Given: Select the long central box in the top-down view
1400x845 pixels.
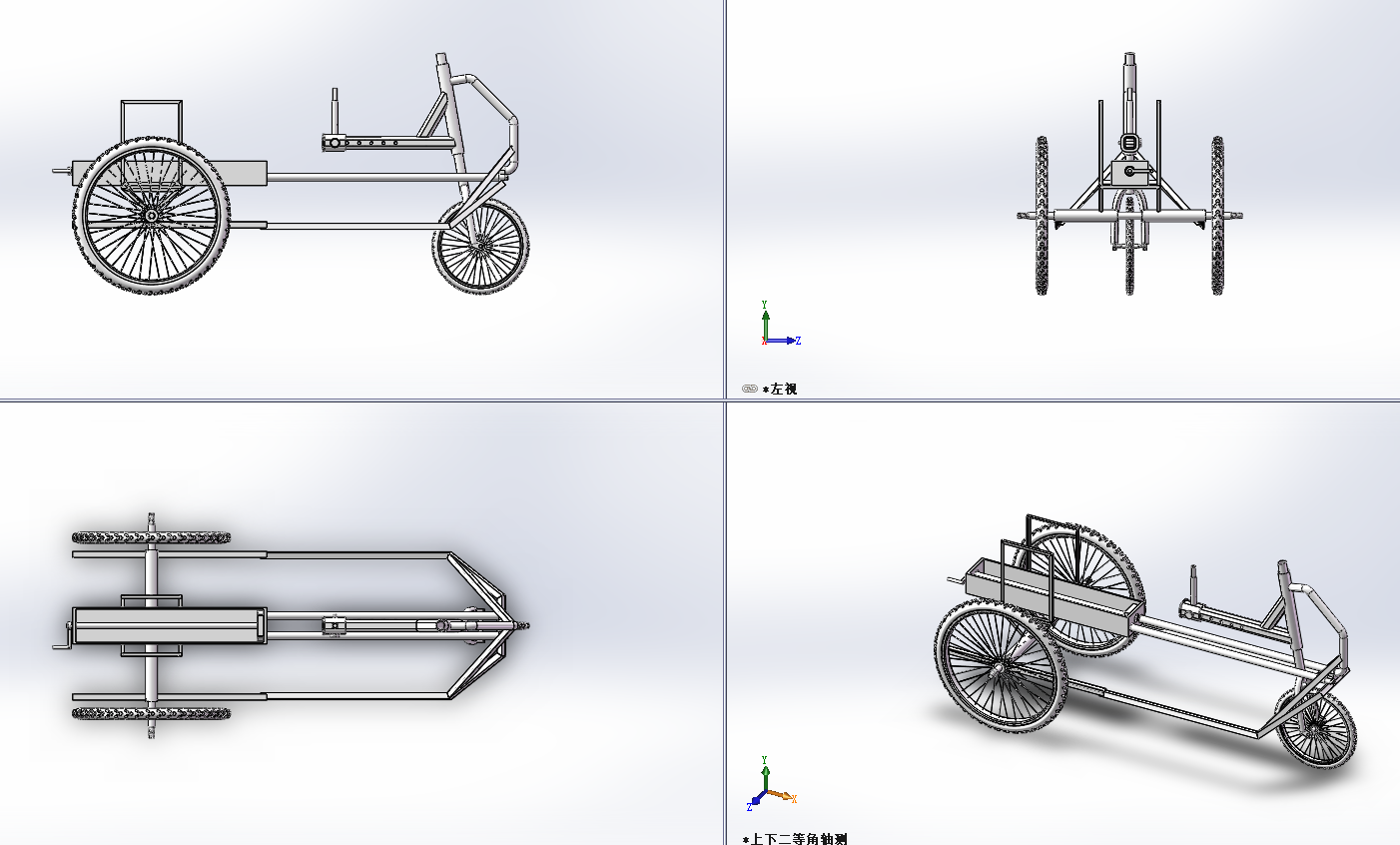Looking at the screenshot, I should point(169,626).
